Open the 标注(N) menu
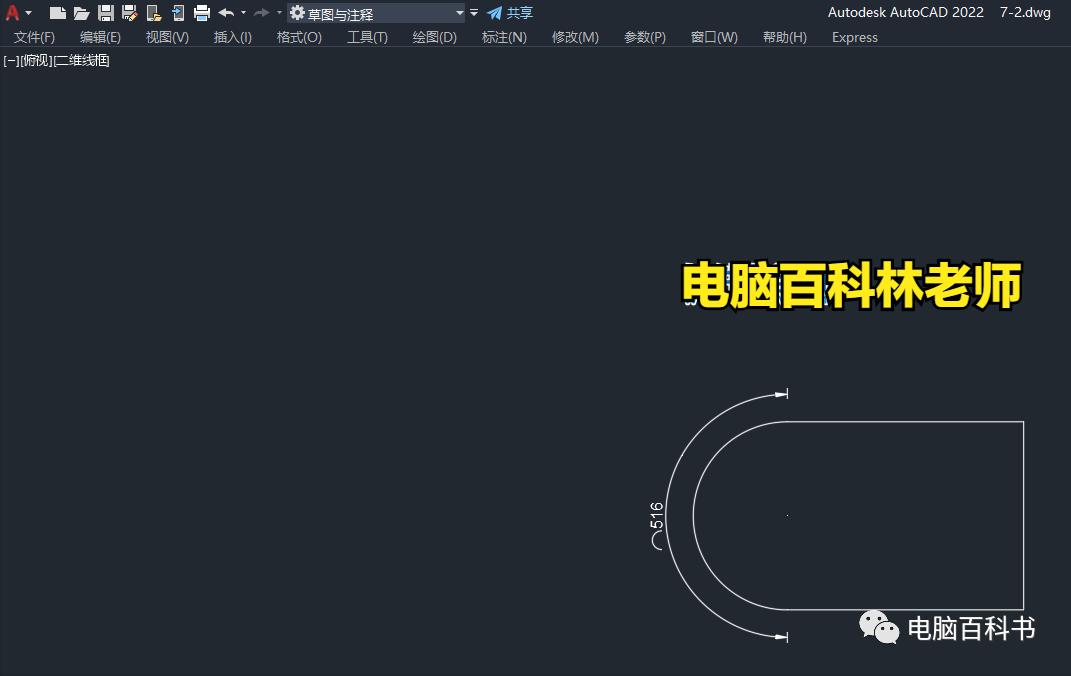Viewport: 1071px width, 676px height. click(x=504, y=37)
